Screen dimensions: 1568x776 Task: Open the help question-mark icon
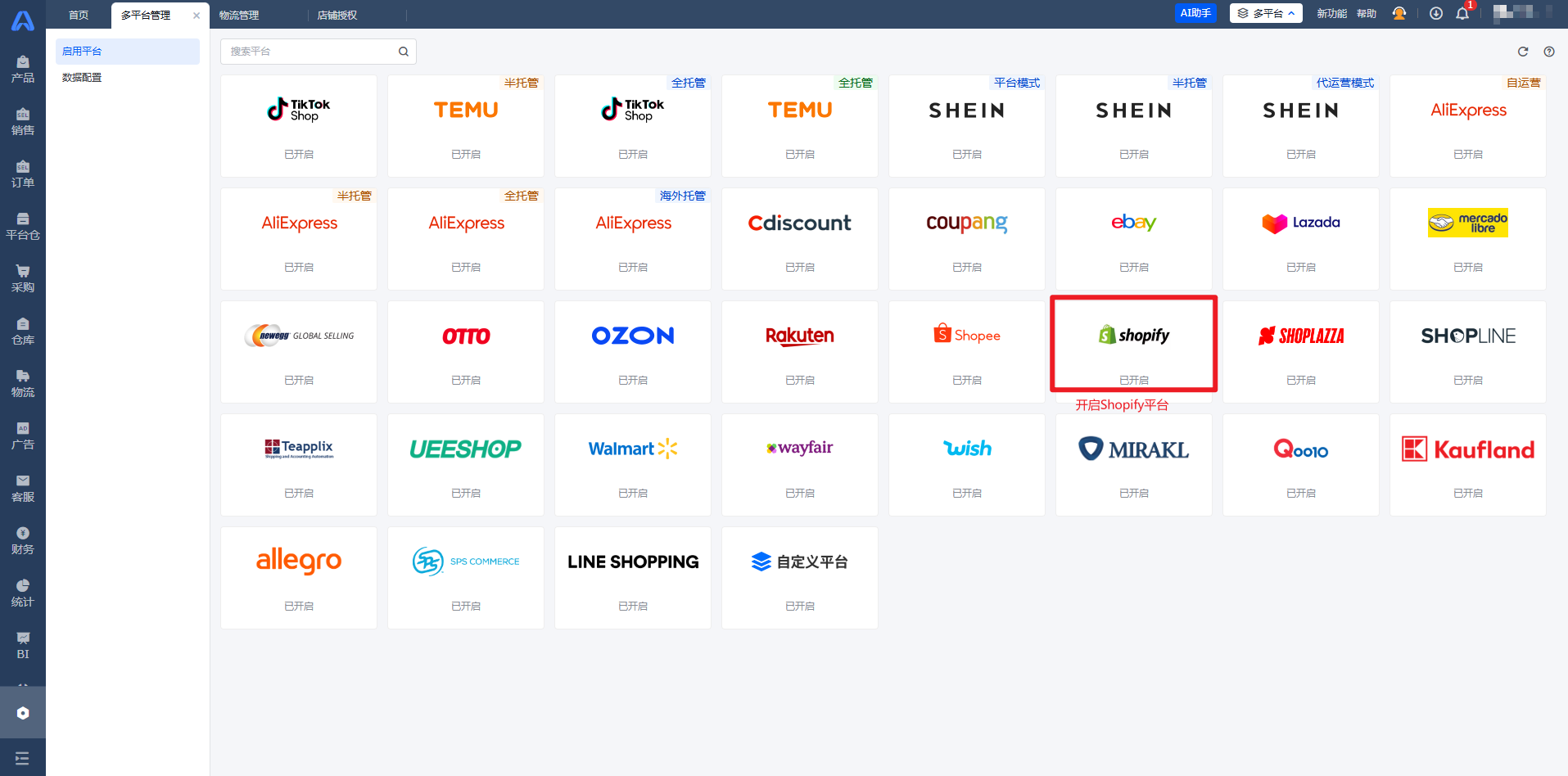click(x=1549, y=52)
